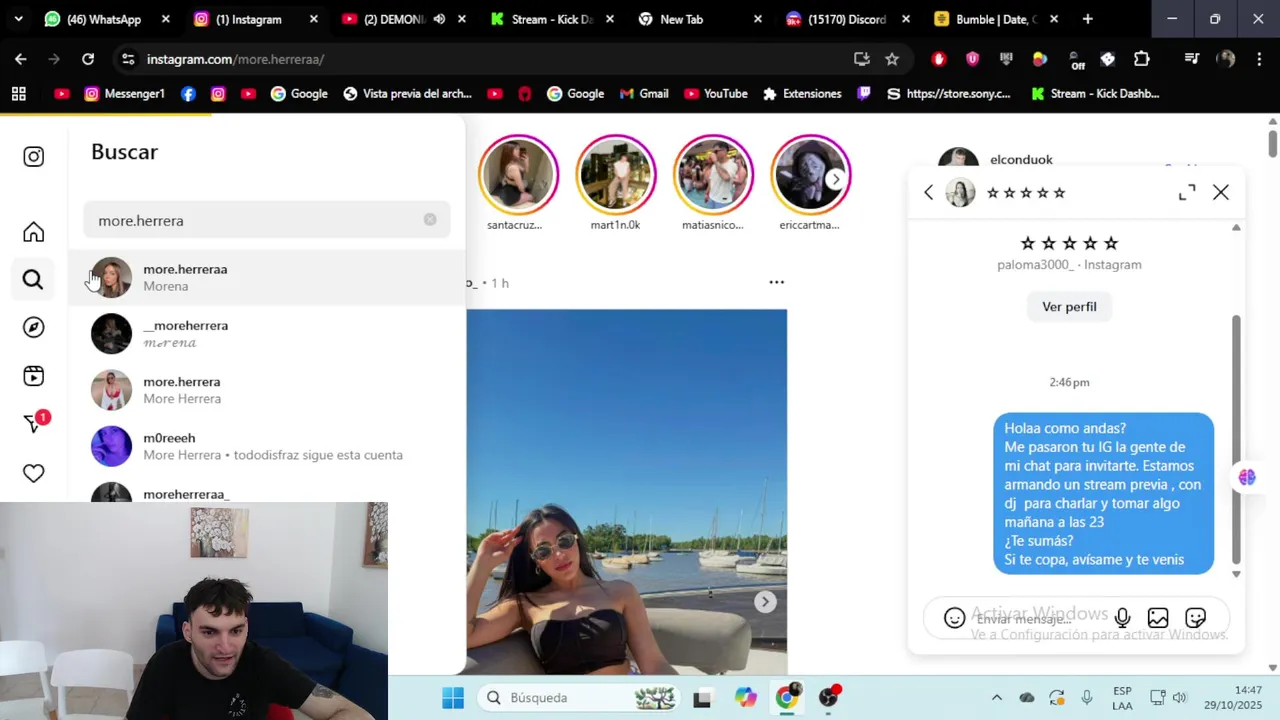Select the m0reeeh search result
Screen dimensions: 1280x720
[x=267, y=446]
